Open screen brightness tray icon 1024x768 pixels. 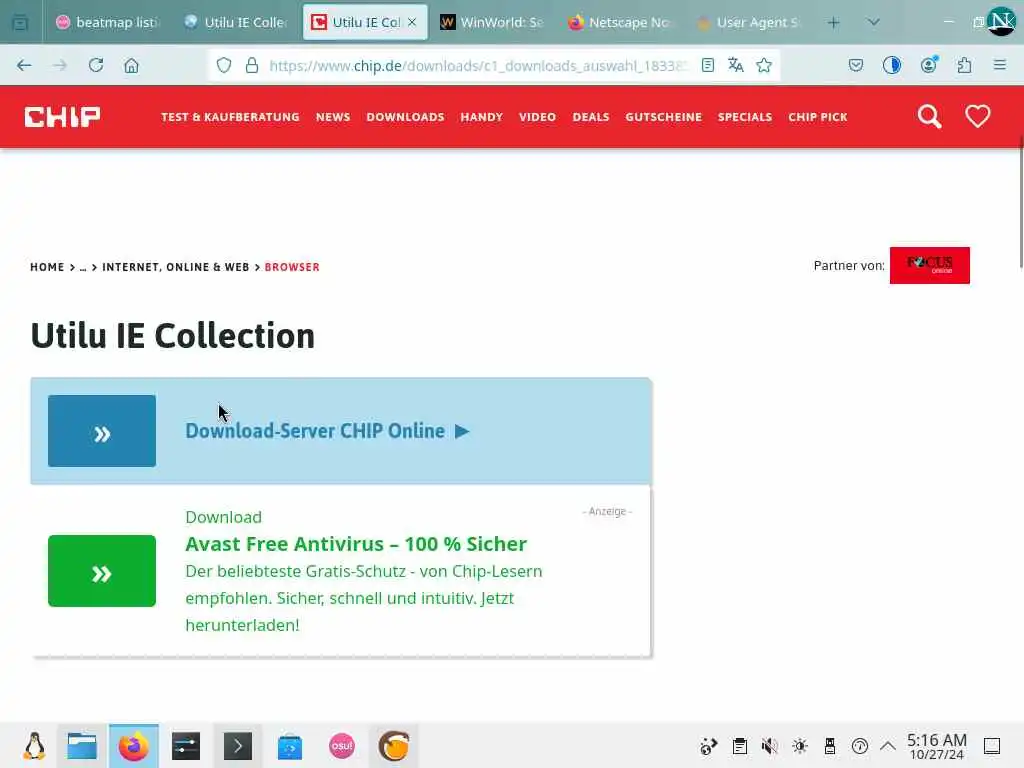(x=799, y=746)
